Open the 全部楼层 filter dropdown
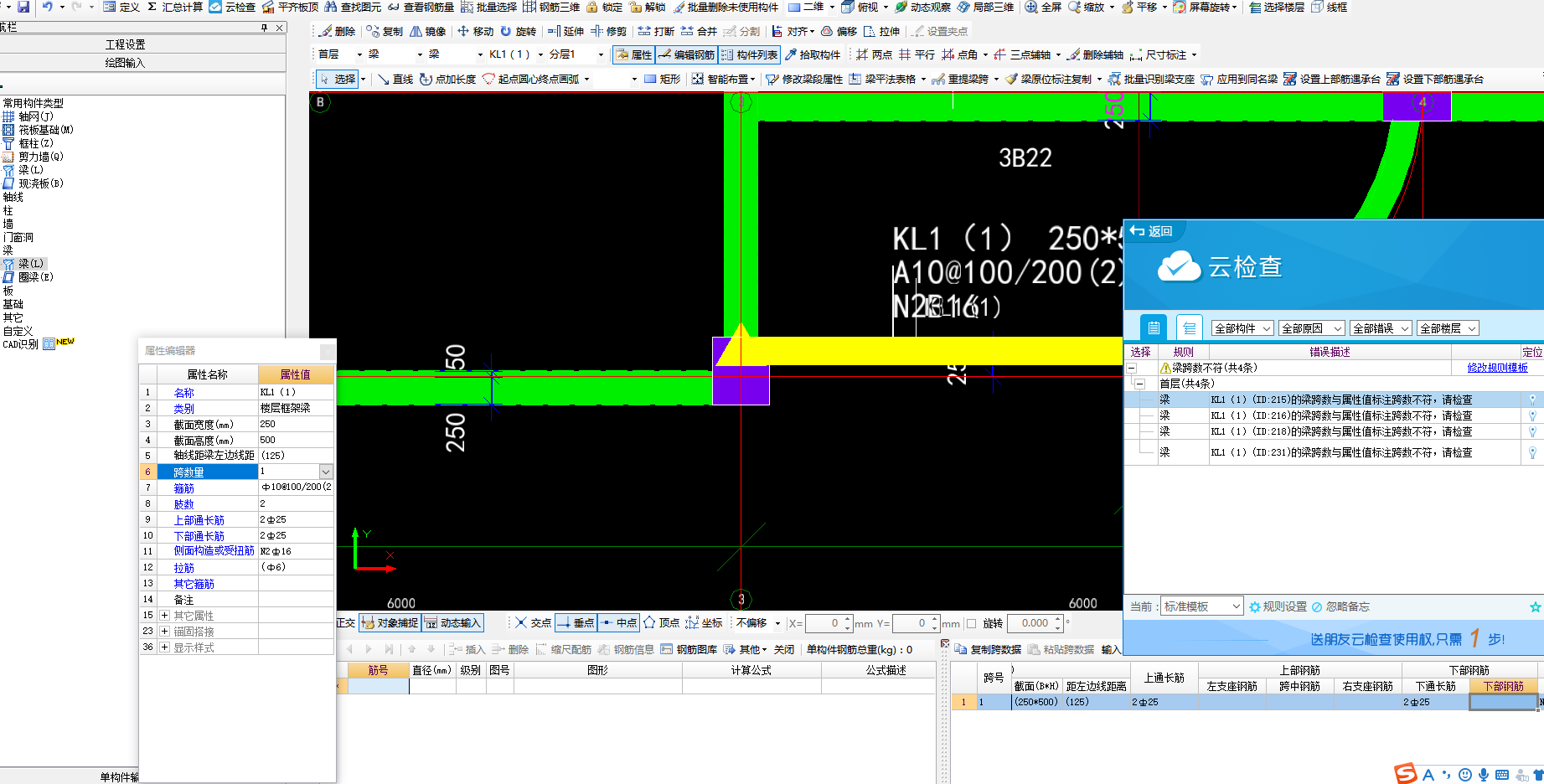This screenshot has width=1544, height=784. [x=1448, y=328]
